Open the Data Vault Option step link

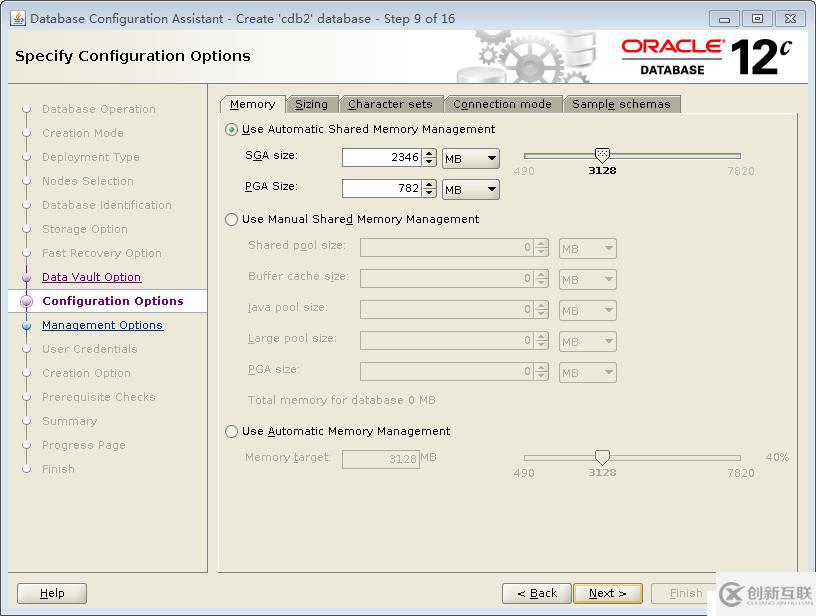92,277
